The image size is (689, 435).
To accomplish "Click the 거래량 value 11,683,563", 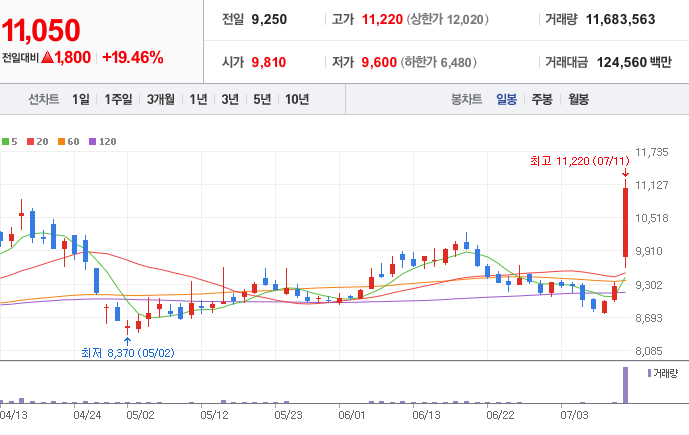I will click(620, 19).
